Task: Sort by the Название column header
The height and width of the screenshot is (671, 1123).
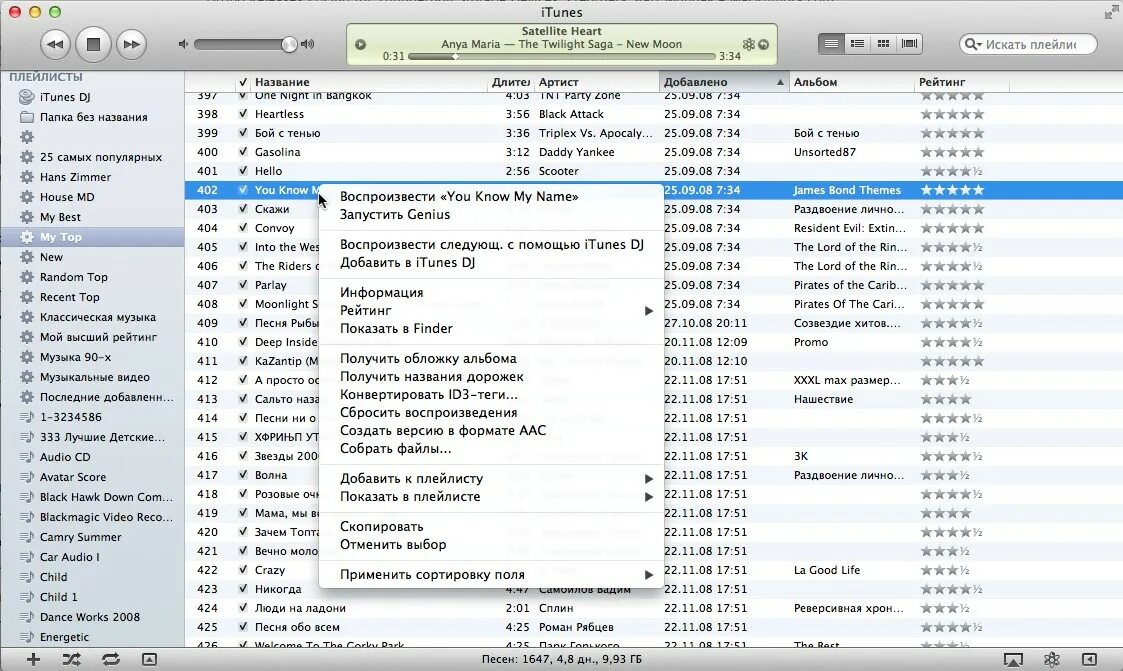Action: pos(368,82)
